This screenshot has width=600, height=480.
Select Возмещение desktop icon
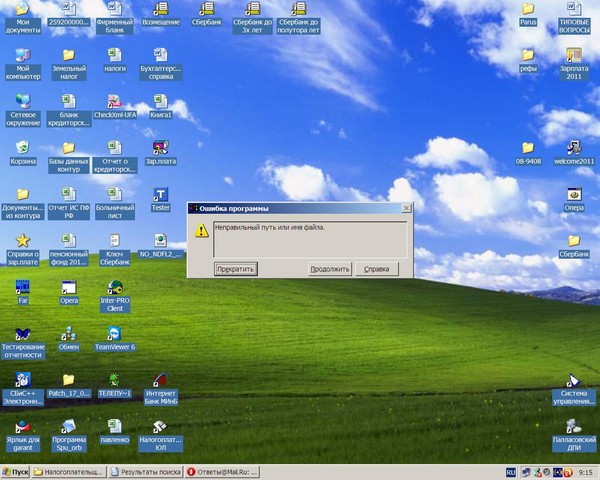(x=161, y=13)
